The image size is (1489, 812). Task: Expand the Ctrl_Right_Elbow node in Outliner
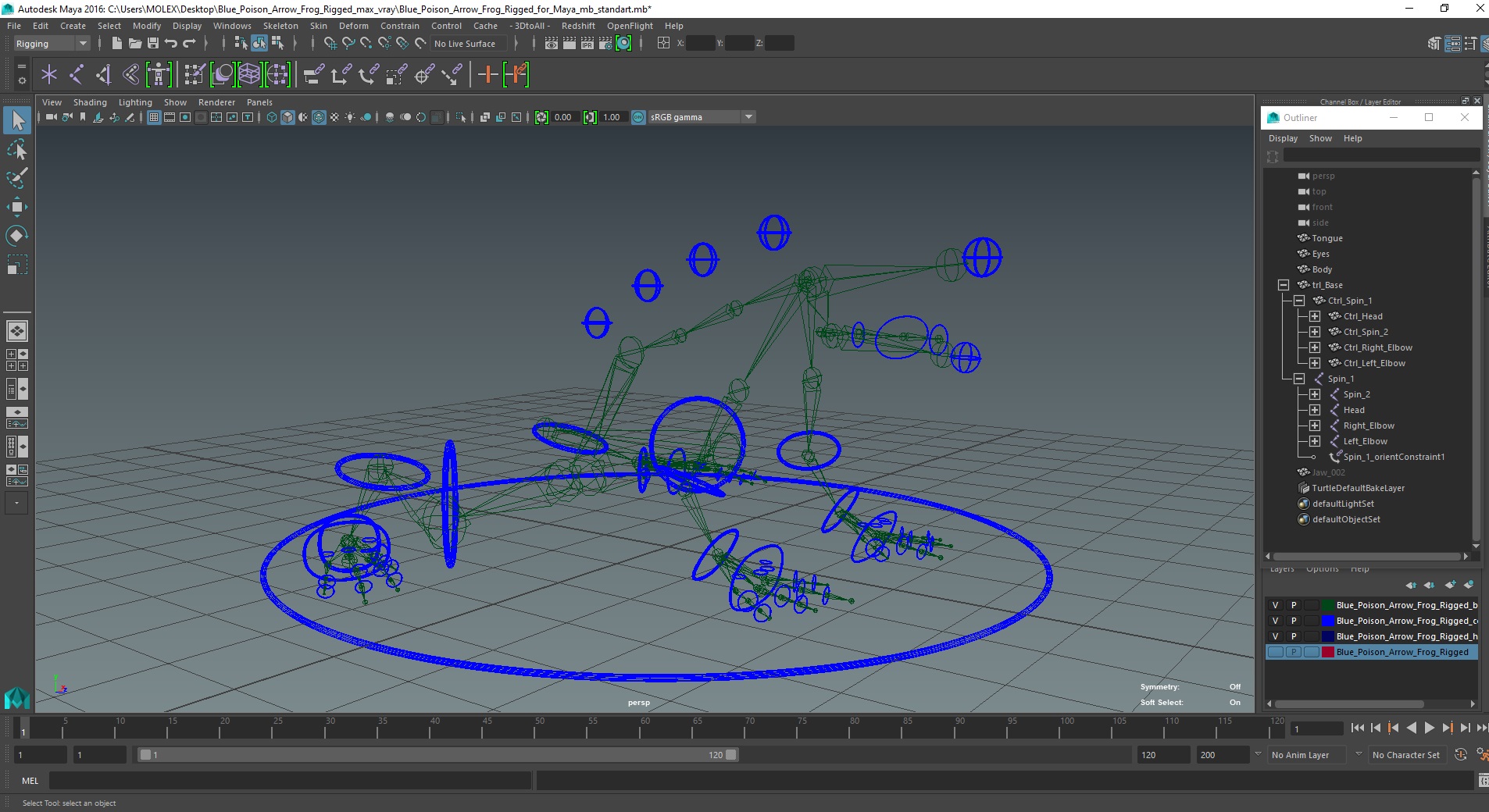(1315, 347)
